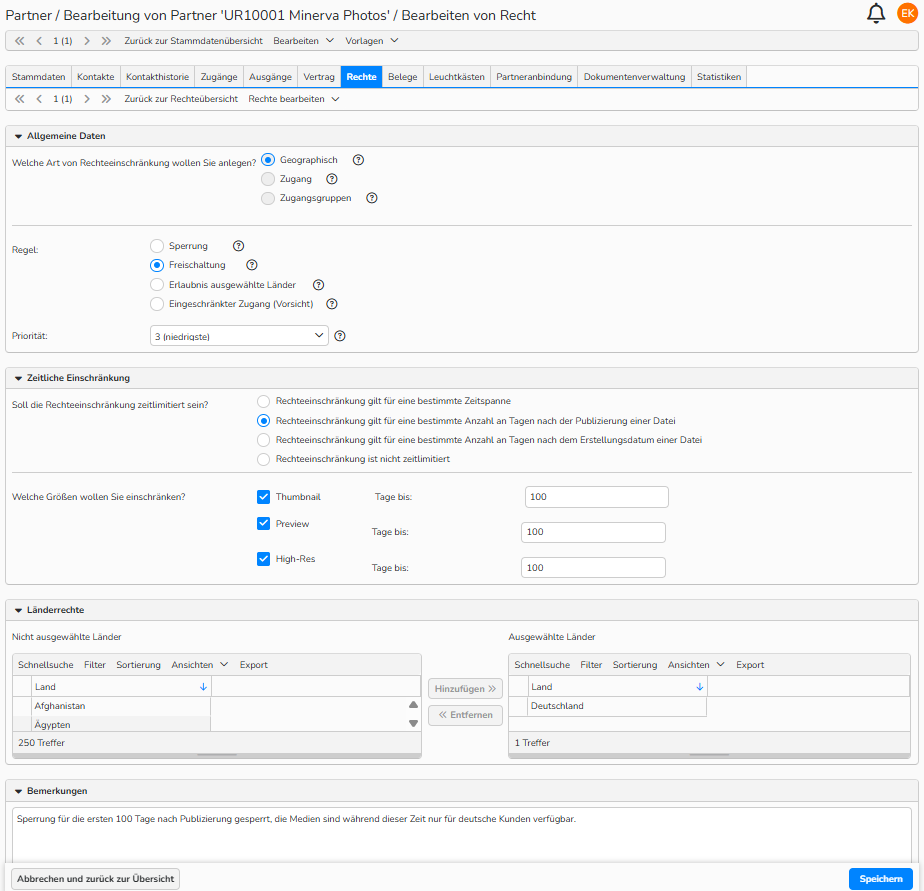Select restriction for bestimmte Zeitspanne
This screenshot has height=891, width=924.
263,401
